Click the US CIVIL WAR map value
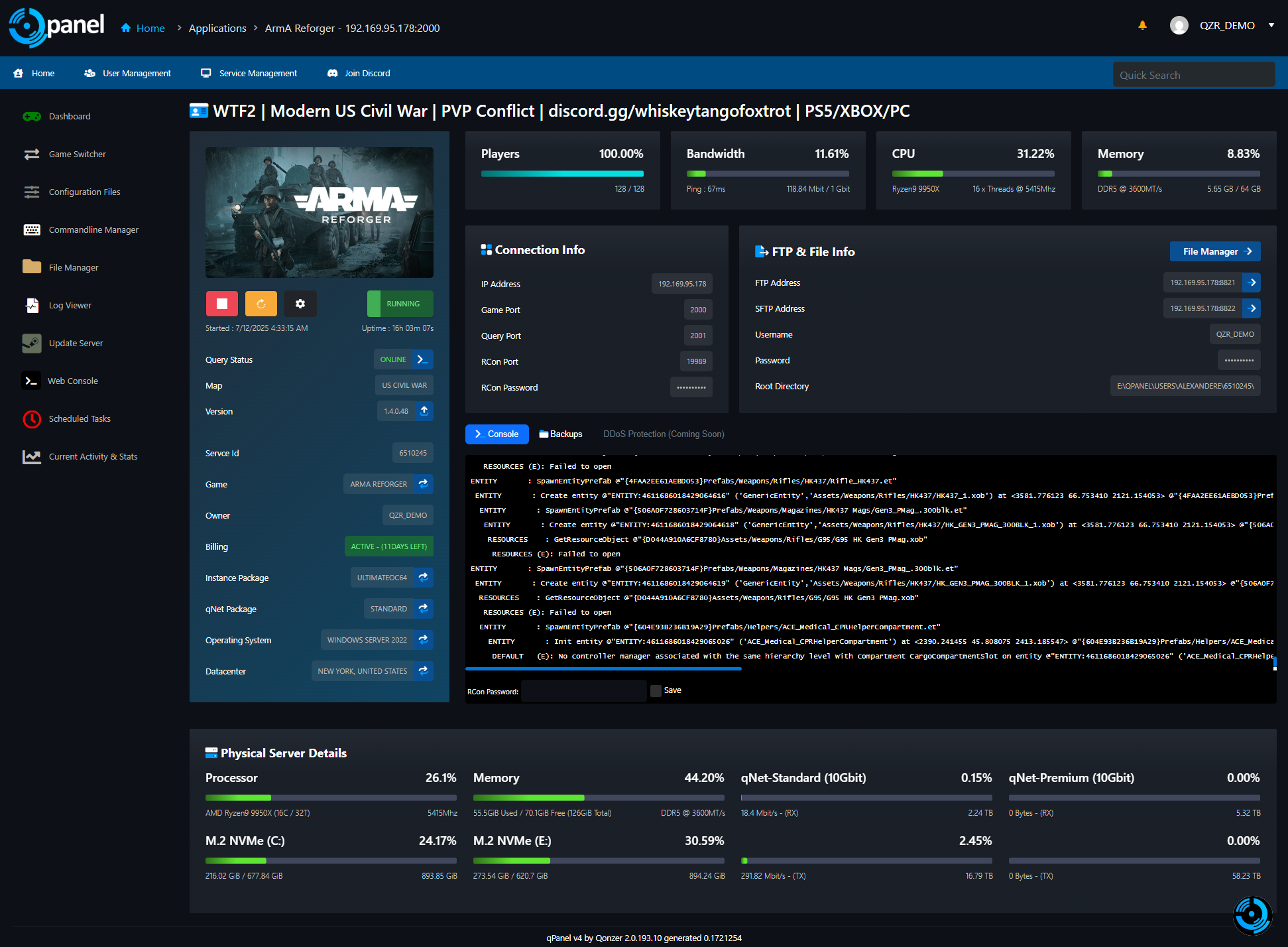1288x947 pixels. (x=404, y=385)
